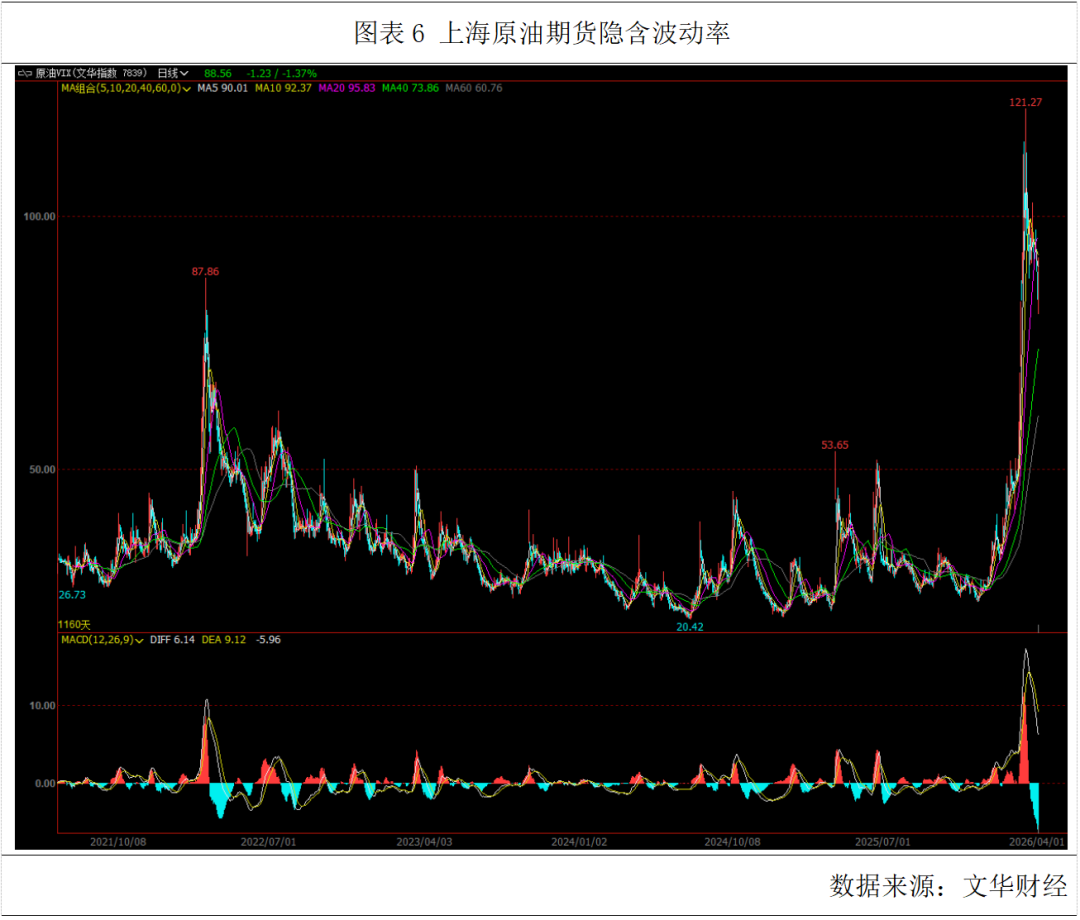The width and height of the screenshot is (1080, 920).
Task: Click the DIFF 6.14 MACD value
Action: click(x=172, y=640)
